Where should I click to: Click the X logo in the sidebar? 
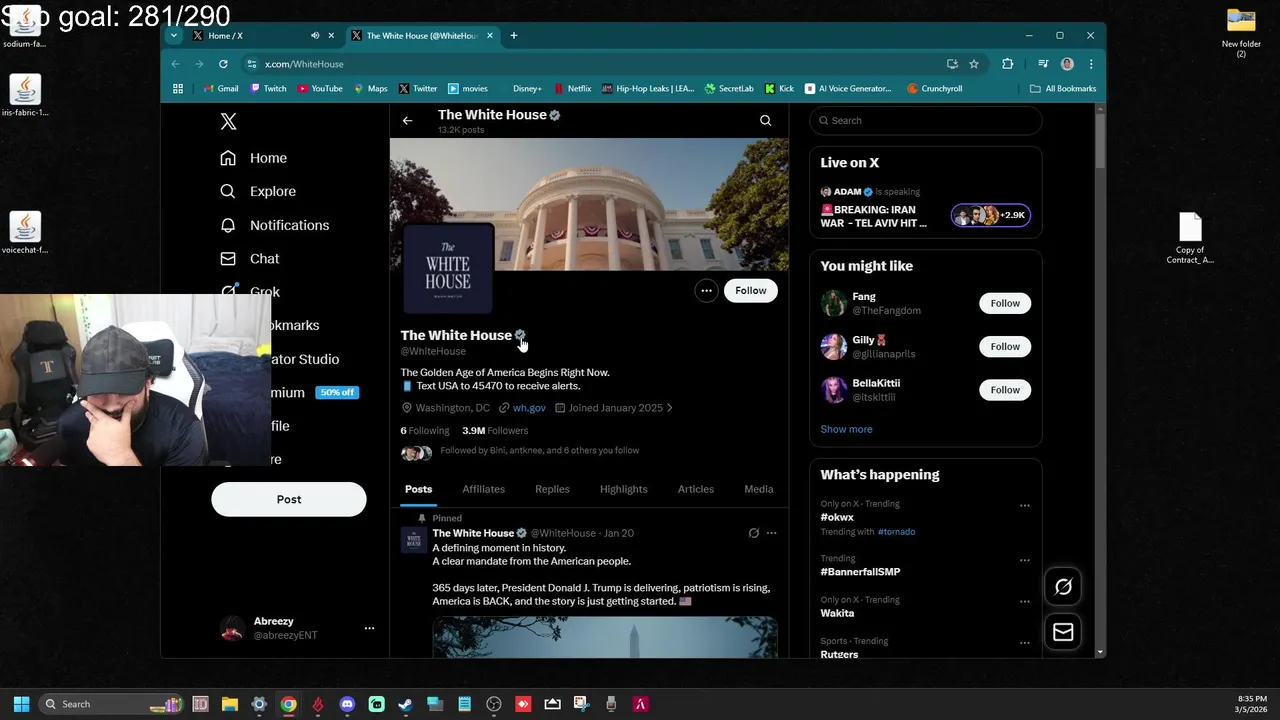228,121
